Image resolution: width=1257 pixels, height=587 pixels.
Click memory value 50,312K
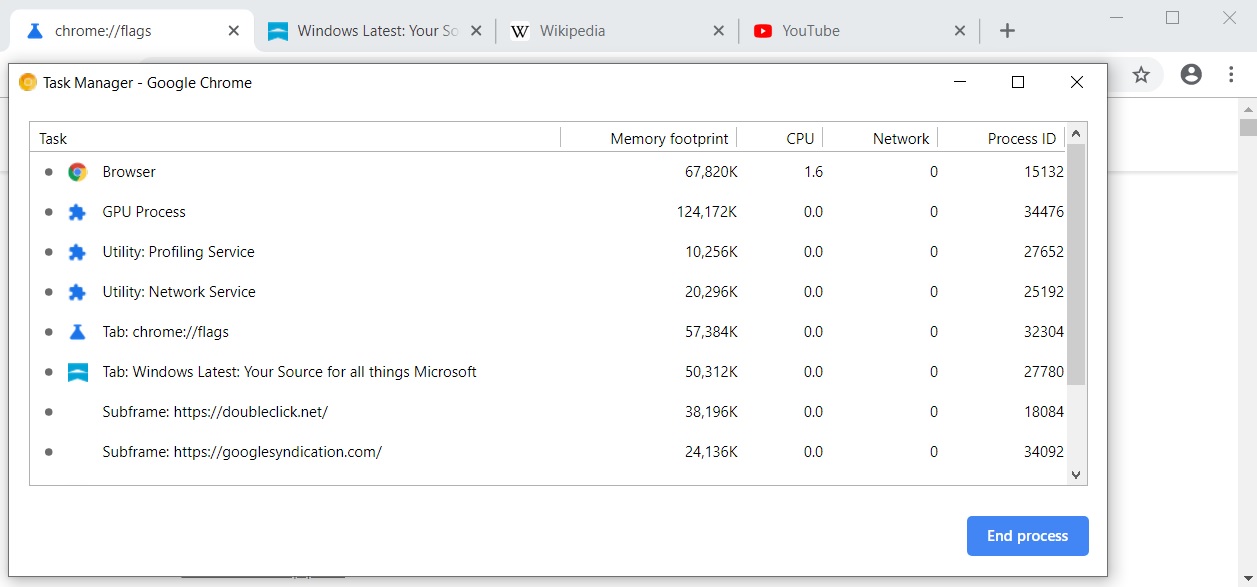(711, 372)
